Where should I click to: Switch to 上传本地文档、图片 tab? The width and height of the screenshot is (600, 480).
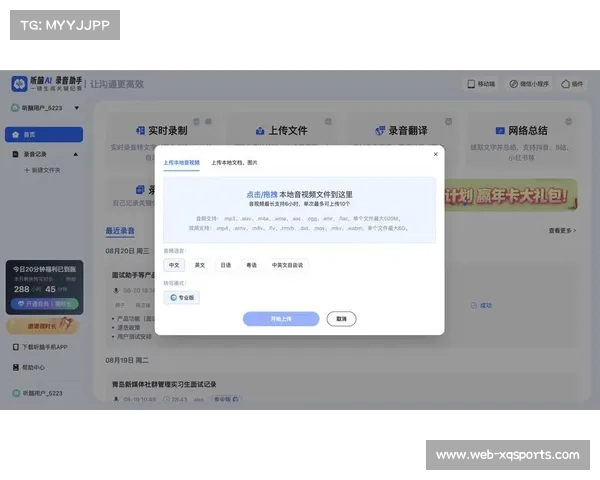pos(234,161)
